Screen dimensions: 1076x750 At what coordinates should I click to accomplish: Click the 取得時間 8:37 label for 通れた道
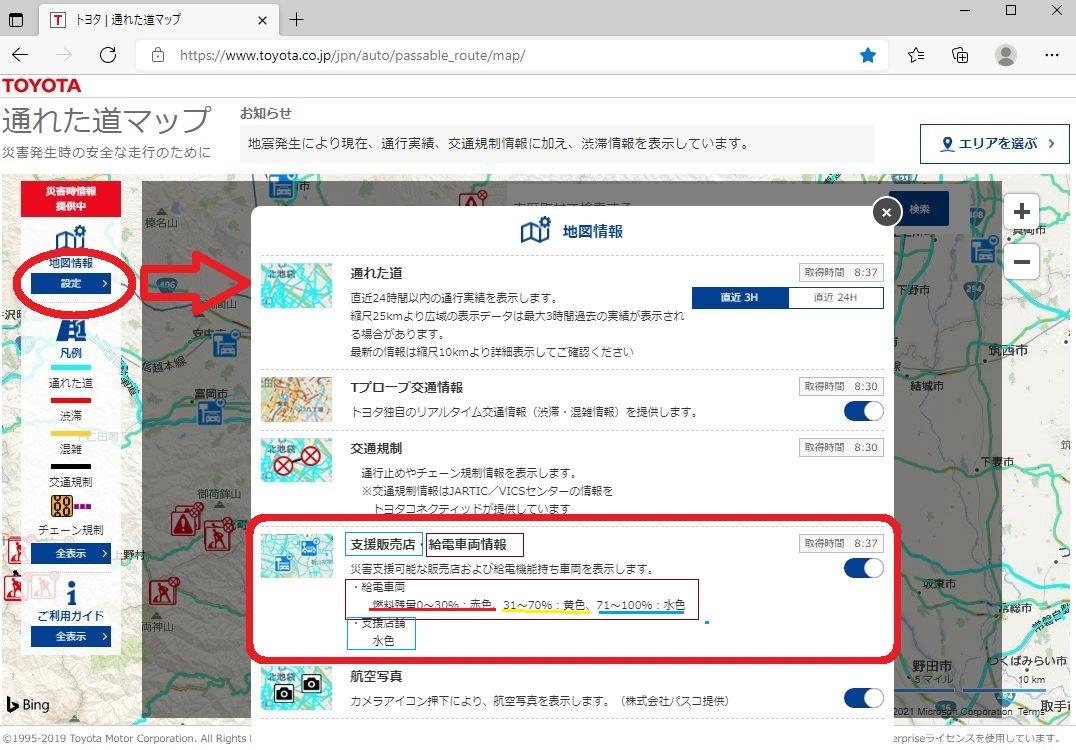click(x=841, y=272)
